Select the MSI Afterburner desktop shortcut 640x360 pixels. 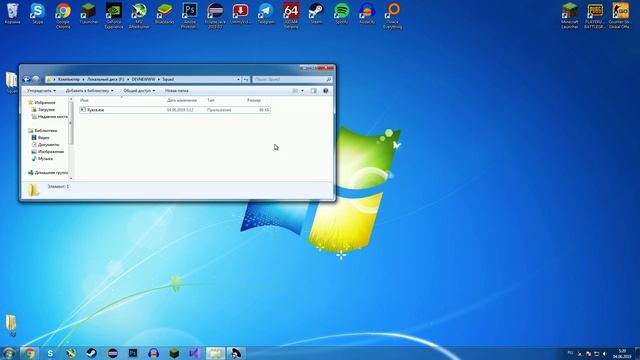139,16
